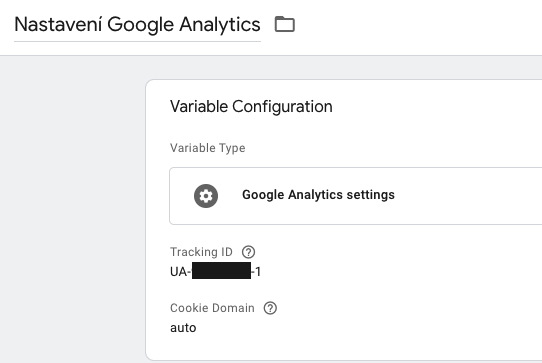
Task: Click the -1 suffix of the tracking ID
Action: pyautogui.click(x=256, y=272)
